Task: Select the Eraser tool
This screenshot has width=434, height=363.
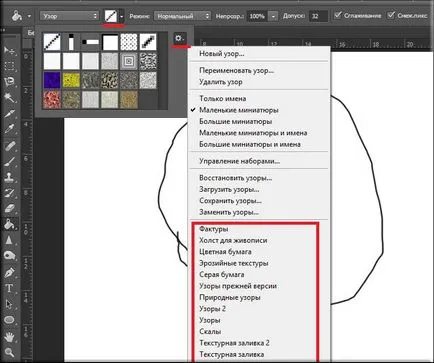Action: 9,209
